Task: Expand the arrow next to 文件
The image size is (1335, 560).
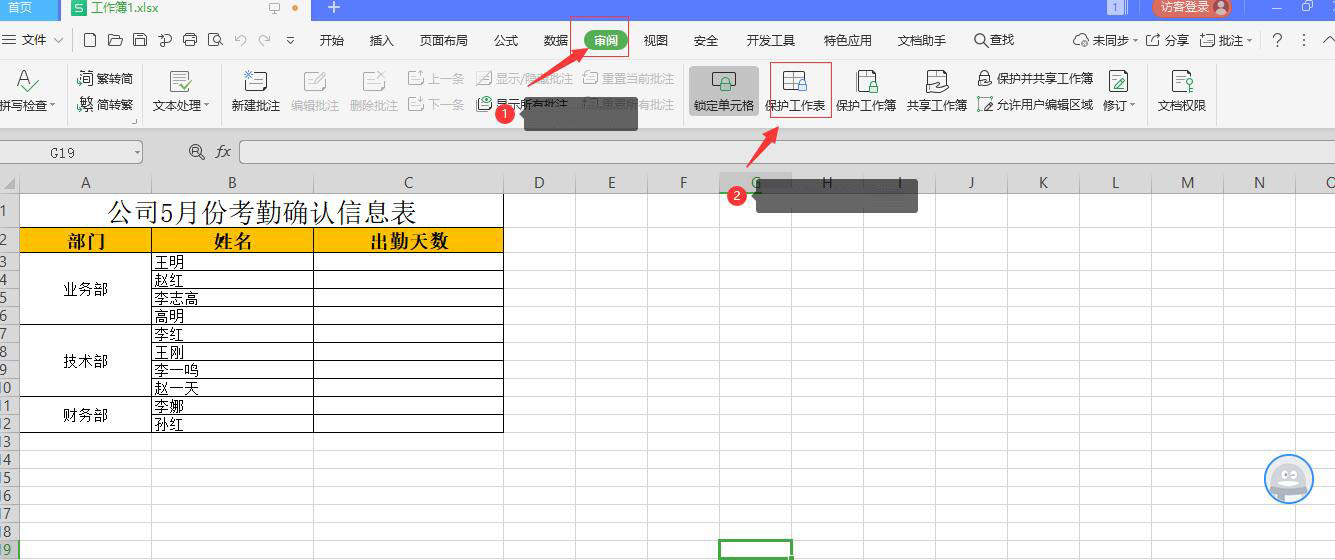Action: pos(58,41)
